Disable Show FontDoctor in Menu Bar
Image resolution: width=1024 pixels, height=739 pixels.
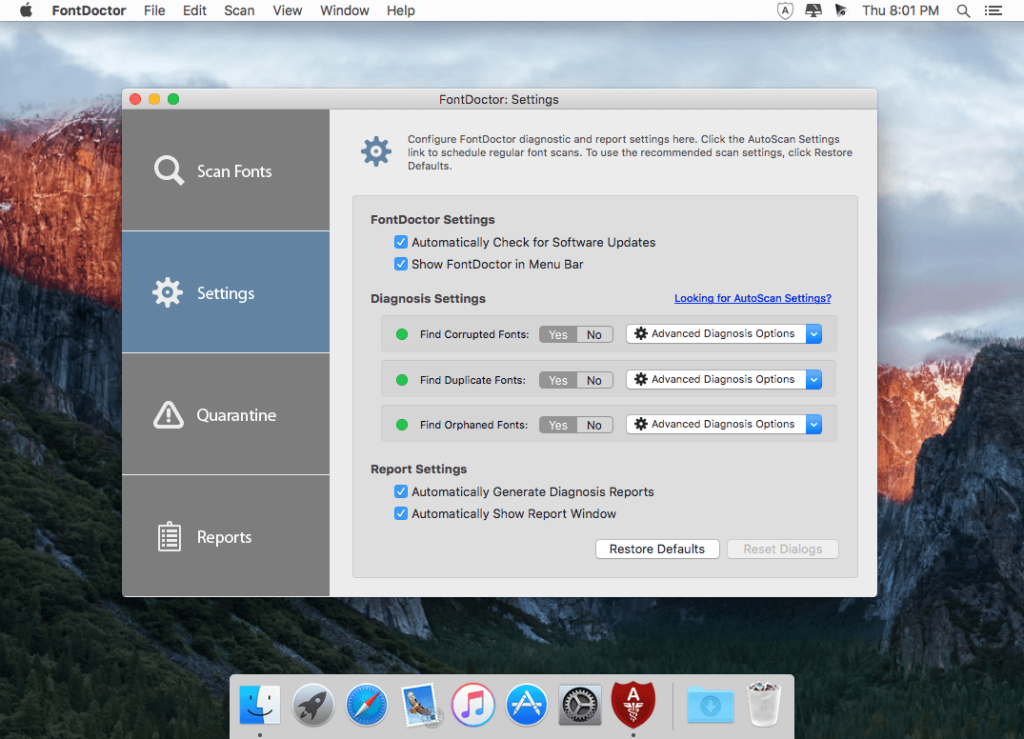pyautogui.click(x=401, y=264)
